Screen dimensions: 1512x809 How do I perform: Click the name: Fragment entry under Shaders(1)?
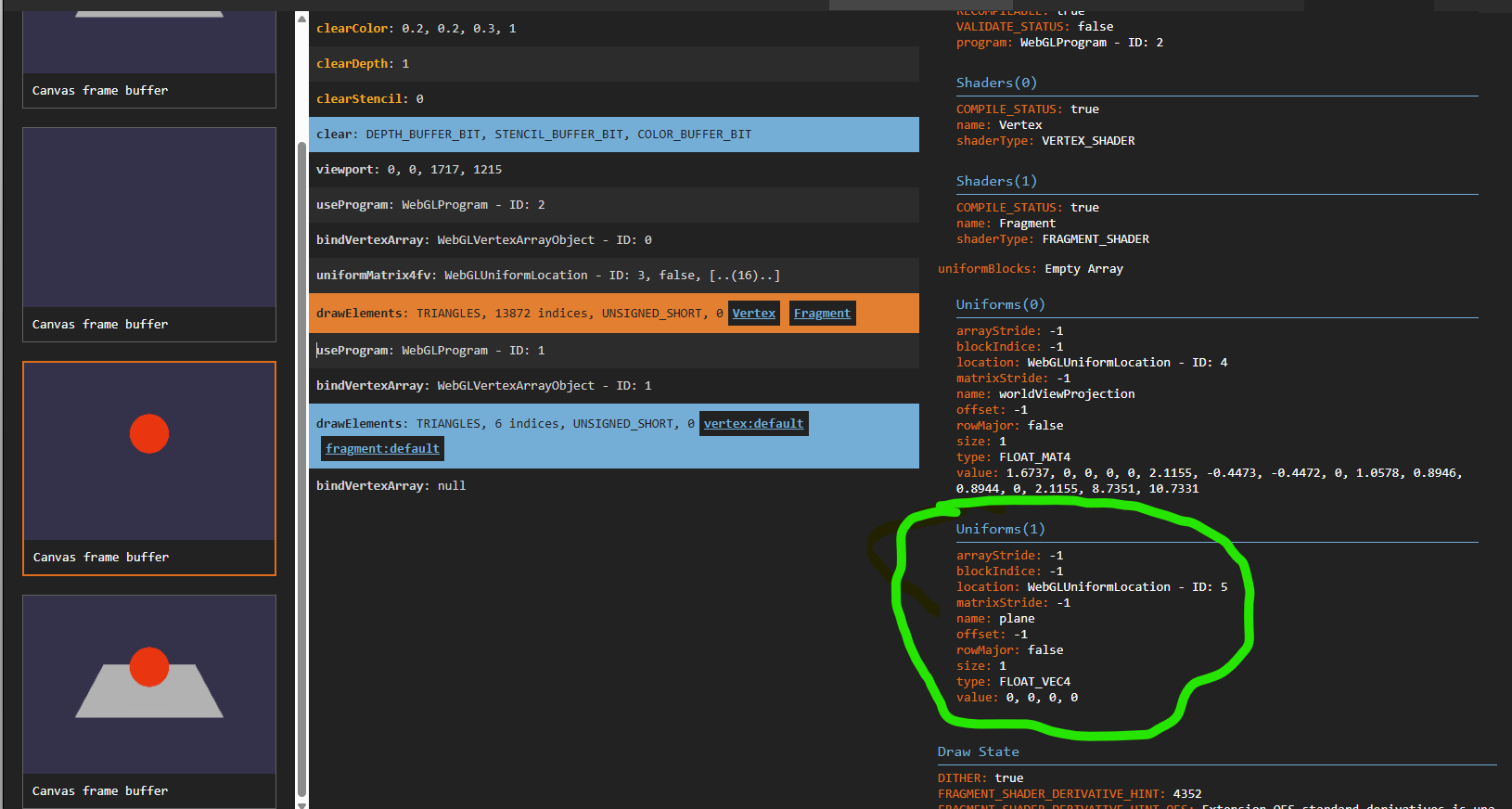[1006, 224]
